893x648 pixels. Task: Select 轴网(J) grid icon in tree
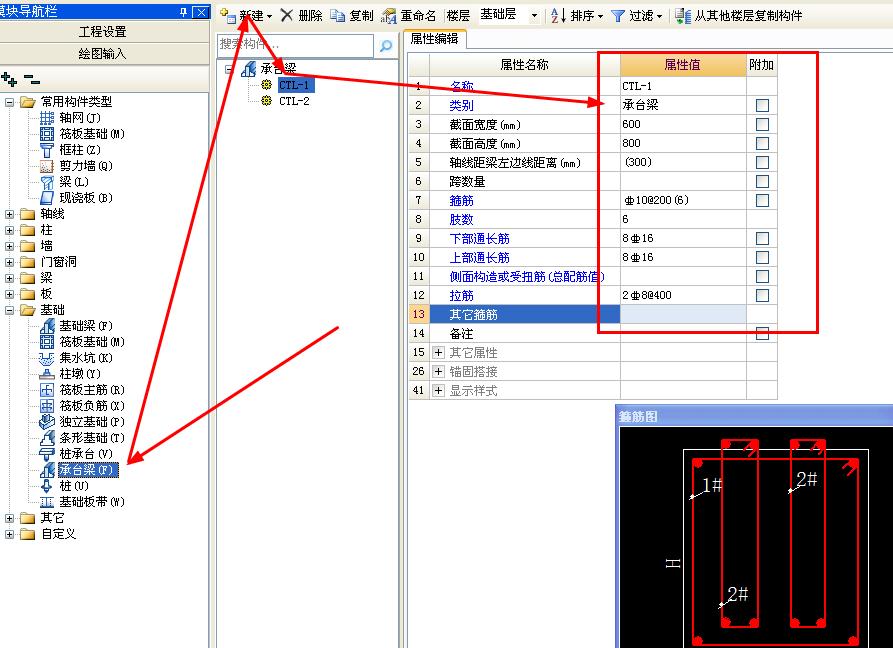(x=47, y=118)
